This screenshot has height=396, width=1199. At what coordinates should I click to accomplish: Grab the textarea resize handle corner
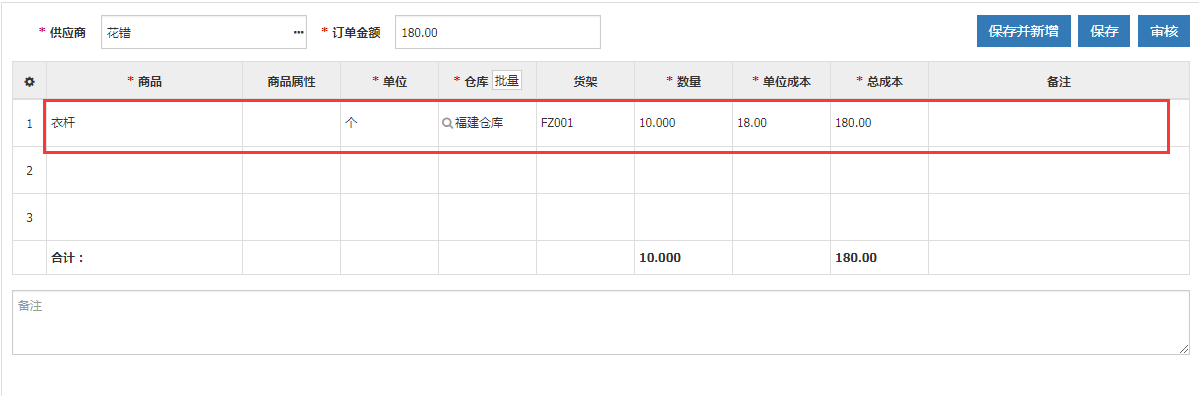pyautogui.click(x=1184, y=349)
